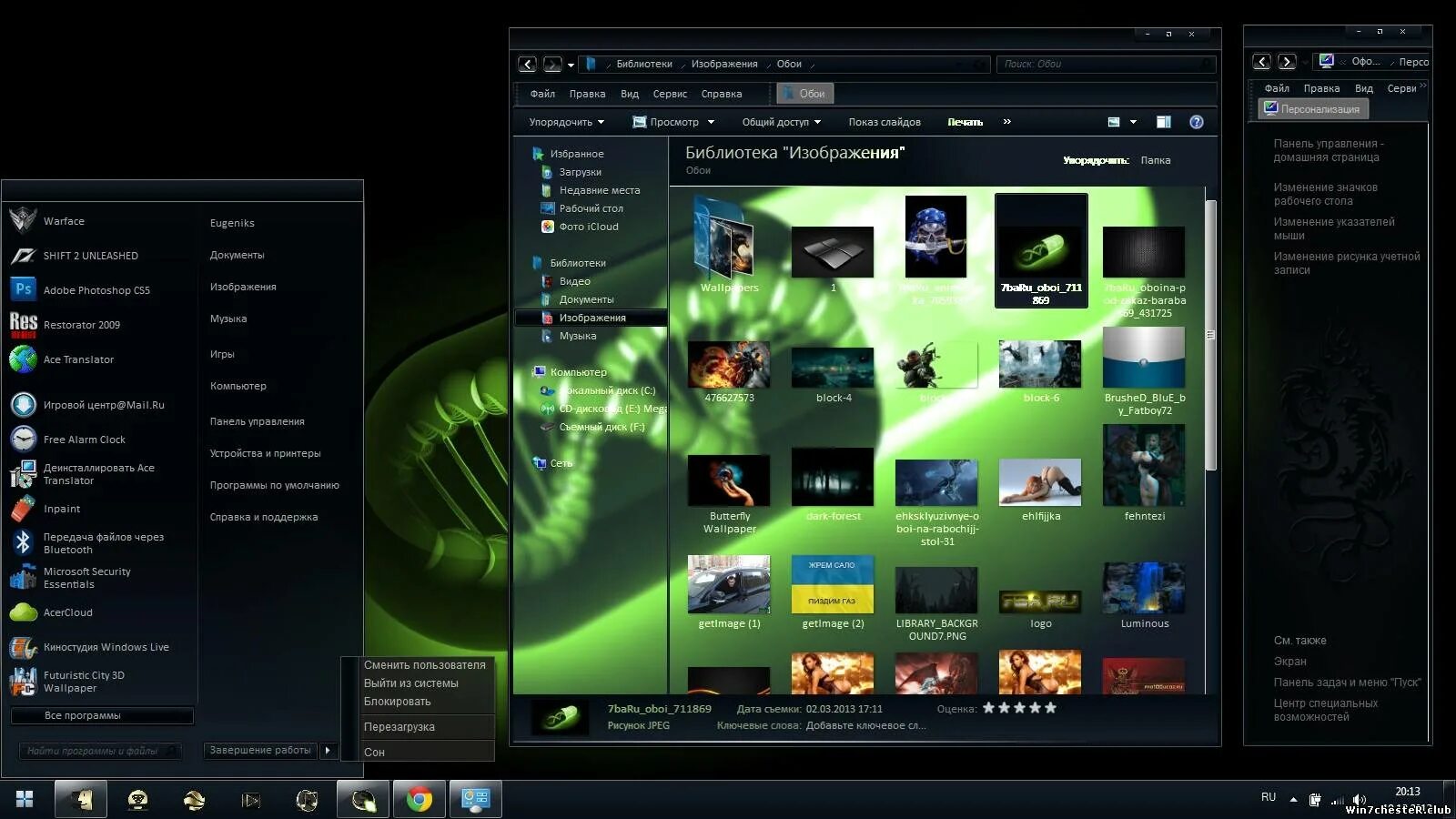
Task: Open Панель управления from the Start menu
Action: coord(258,421)
